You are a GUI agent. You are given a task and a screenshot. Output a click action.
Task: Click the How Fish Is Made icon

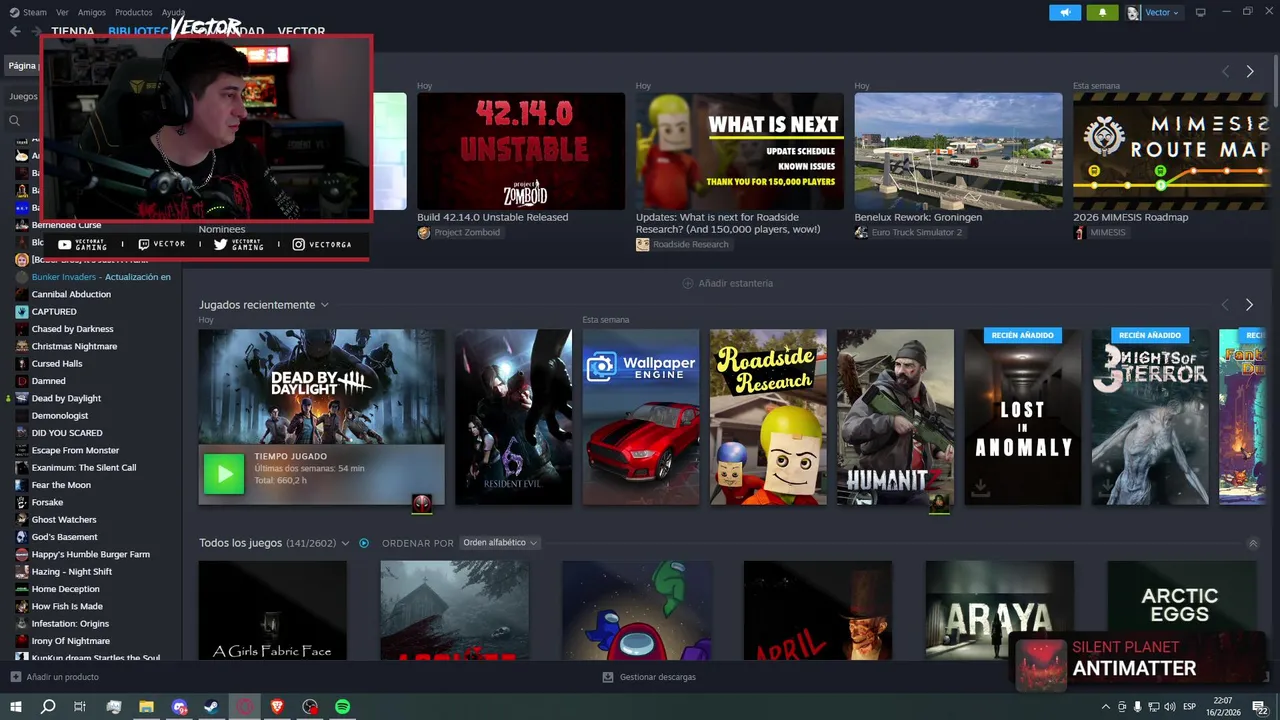(22, 606)
